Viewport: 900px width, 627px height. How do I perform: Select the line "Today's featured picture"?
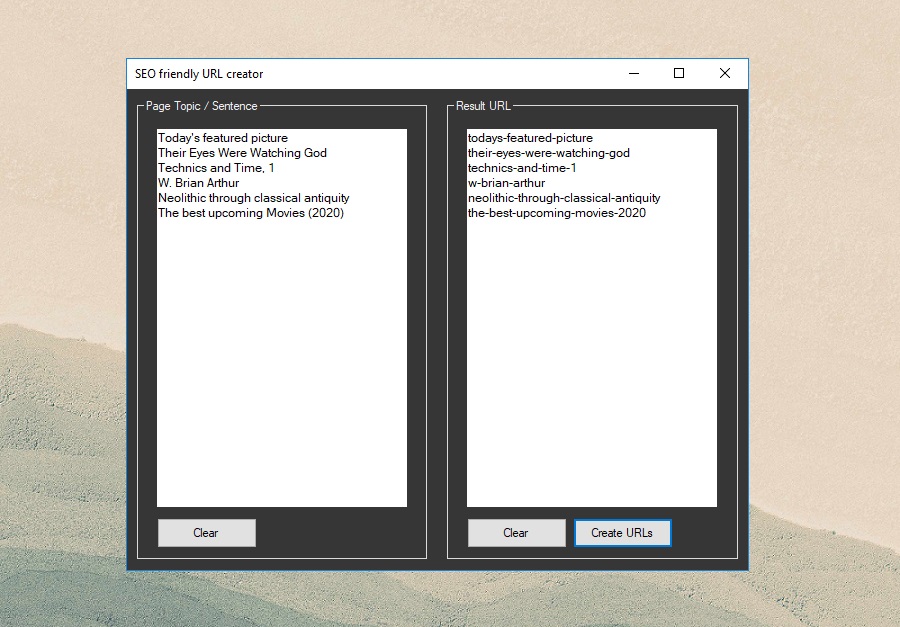[222, 137]
